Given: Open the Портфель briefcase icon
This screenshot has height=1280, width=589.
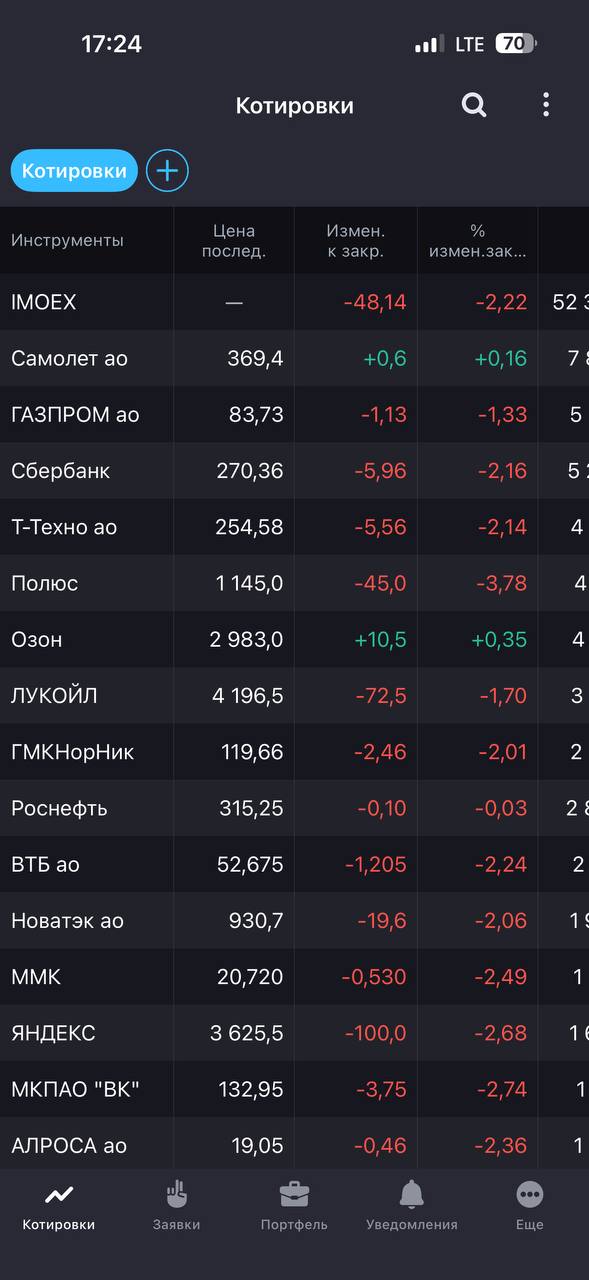Looking at the screenshot, I should (x=294, y=1194).
